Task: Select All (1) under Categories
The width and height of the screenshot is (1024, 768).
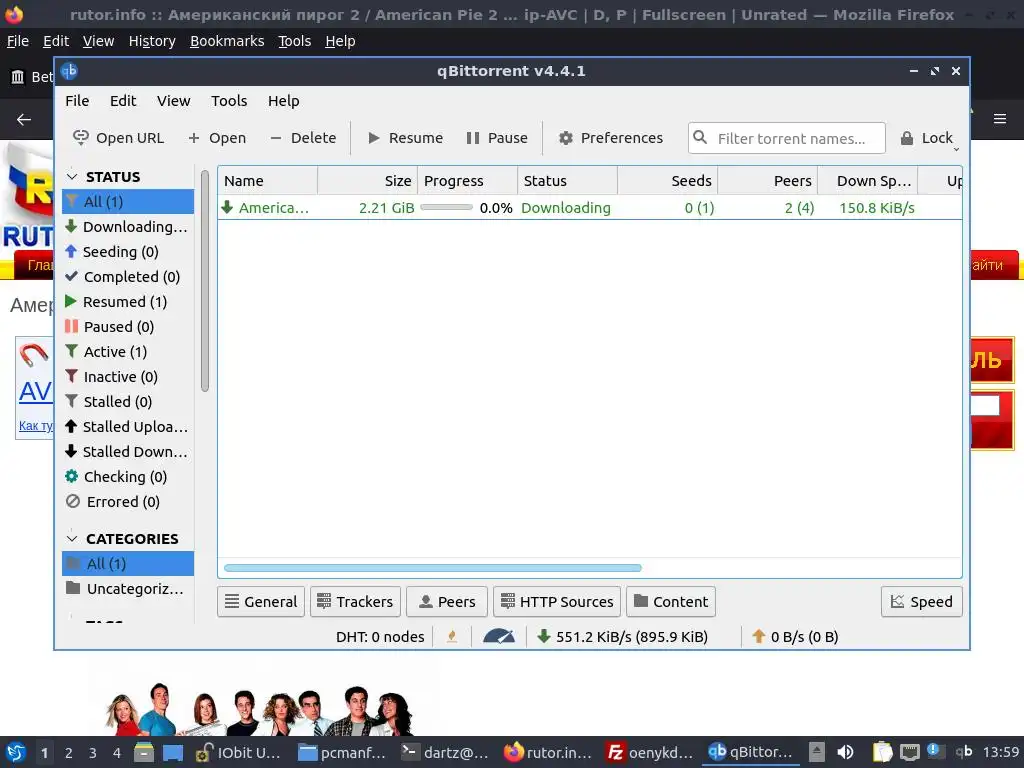Action: tap(128, 564)
